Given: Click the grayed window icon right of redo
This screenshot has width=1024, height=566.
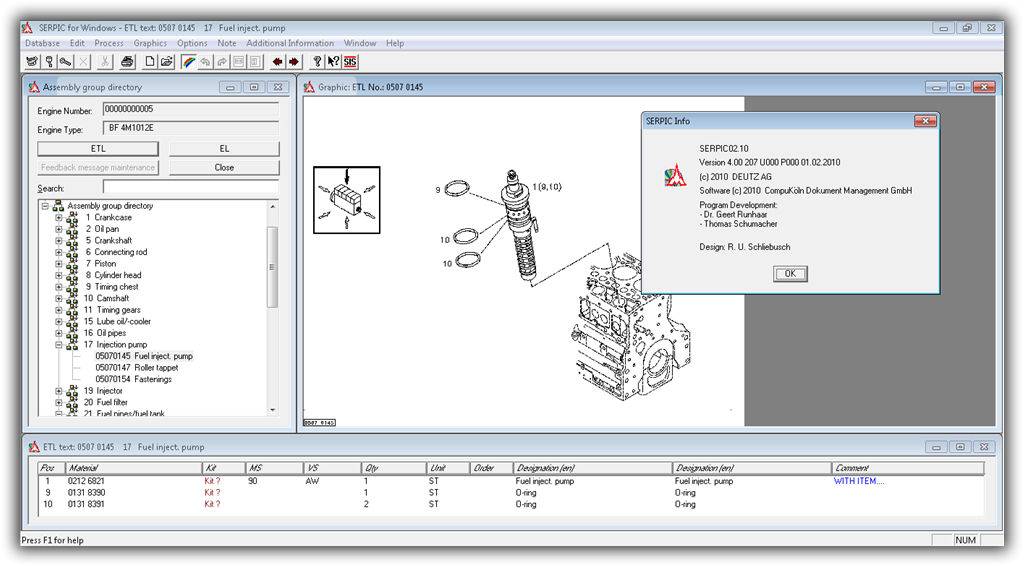Looking at the screenshot, I should click(x=238, y=62).
